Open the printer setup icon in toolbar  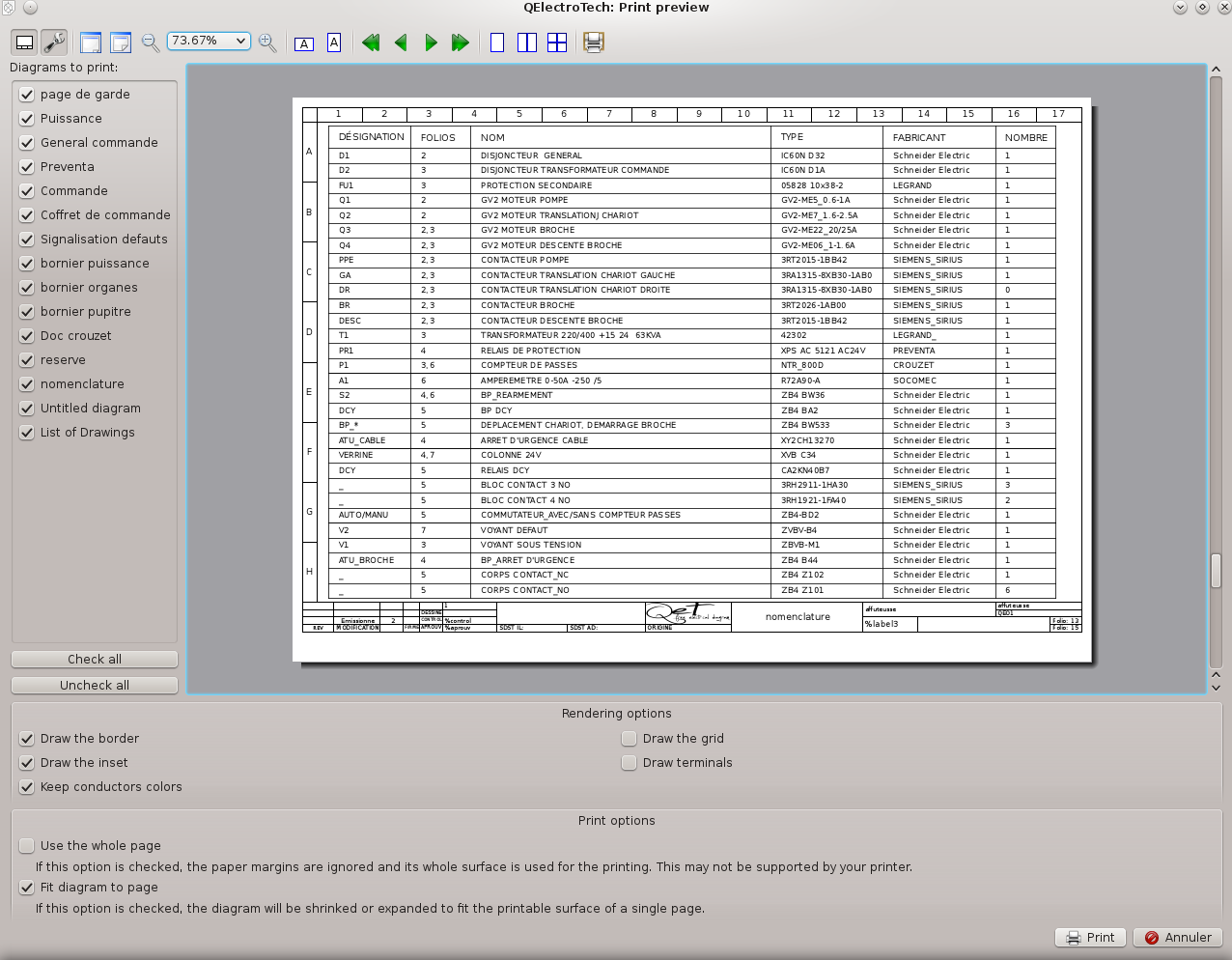593,42
